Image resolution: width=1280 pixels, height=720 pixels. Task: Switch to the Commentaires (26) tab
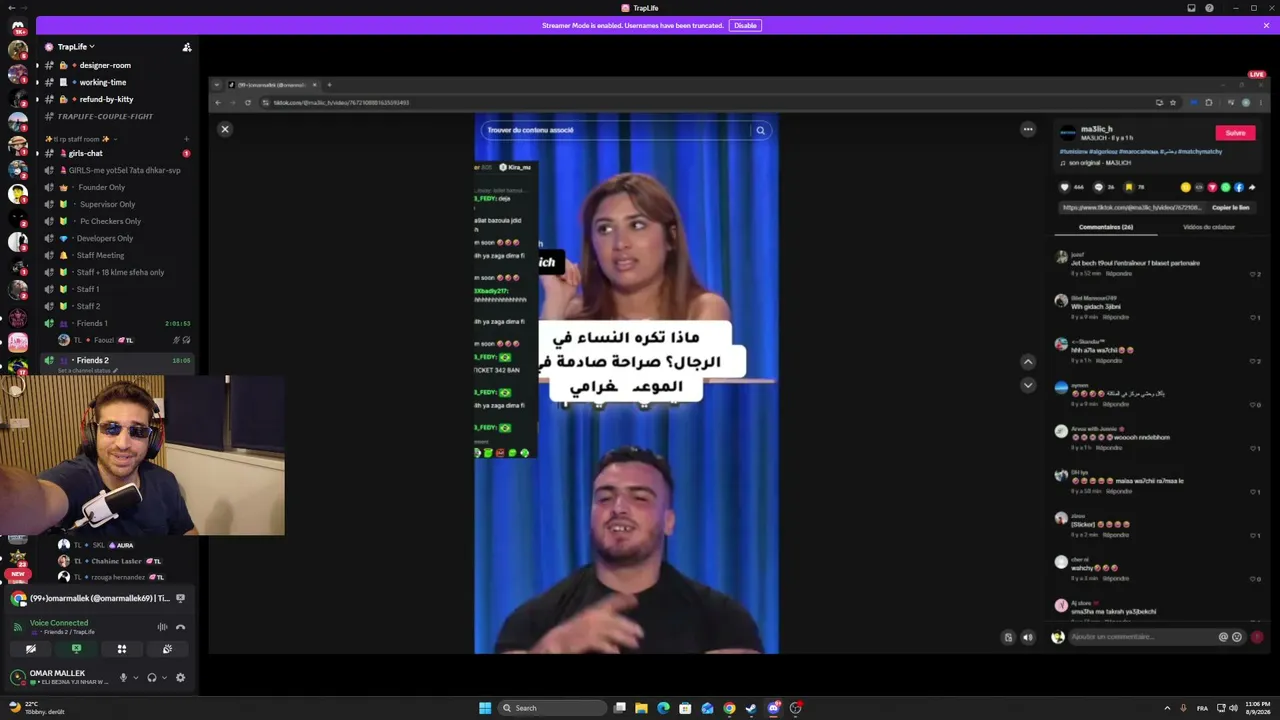point(1105,227)
